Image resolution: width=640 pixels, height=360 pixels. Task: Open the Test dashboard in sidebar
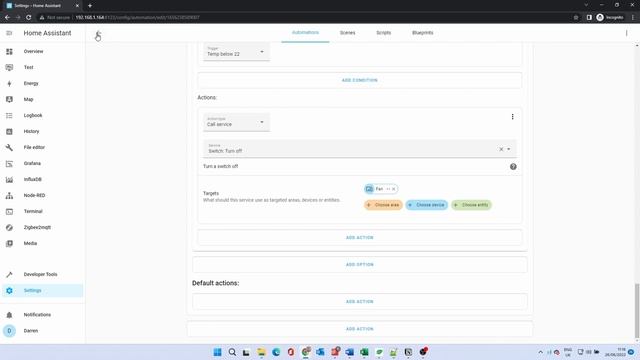42,67
